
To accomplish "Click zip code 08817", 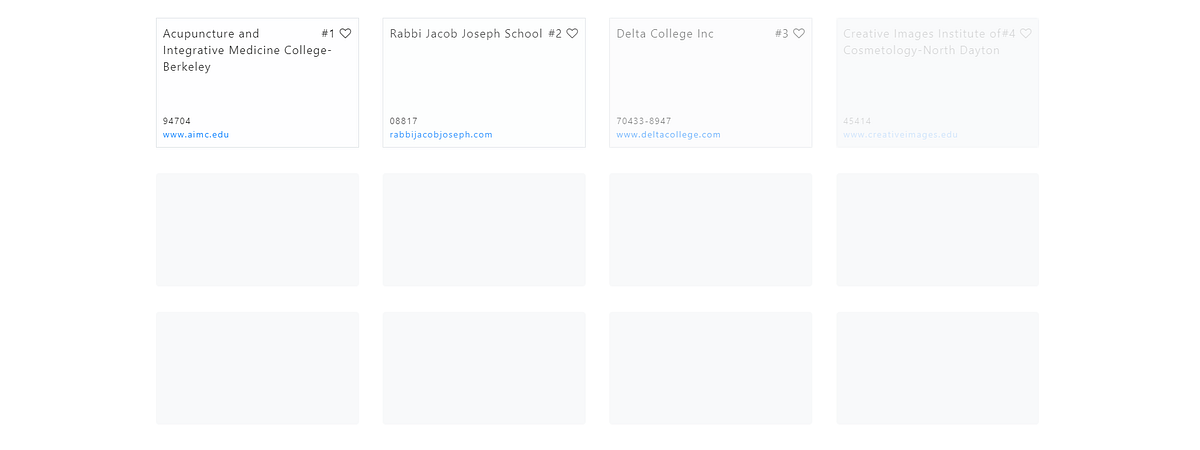I will tap(404, 121).
